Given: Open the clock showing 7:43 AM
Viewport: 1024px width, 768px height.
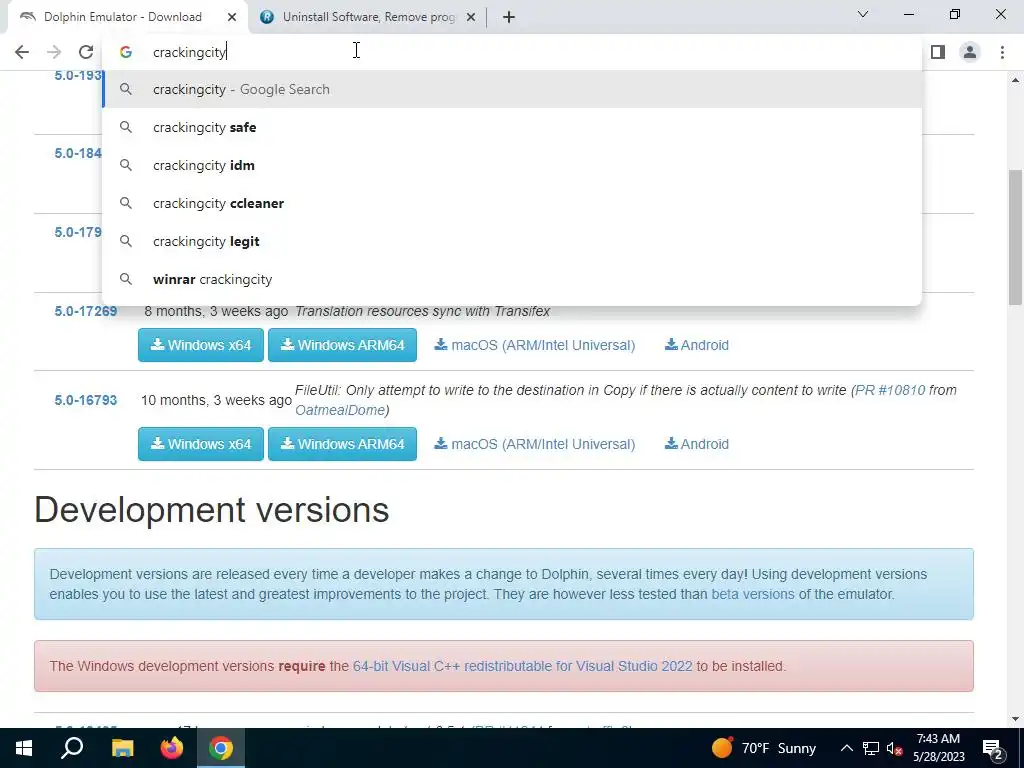Looking at the screenshot, I should tap(938, 748).
